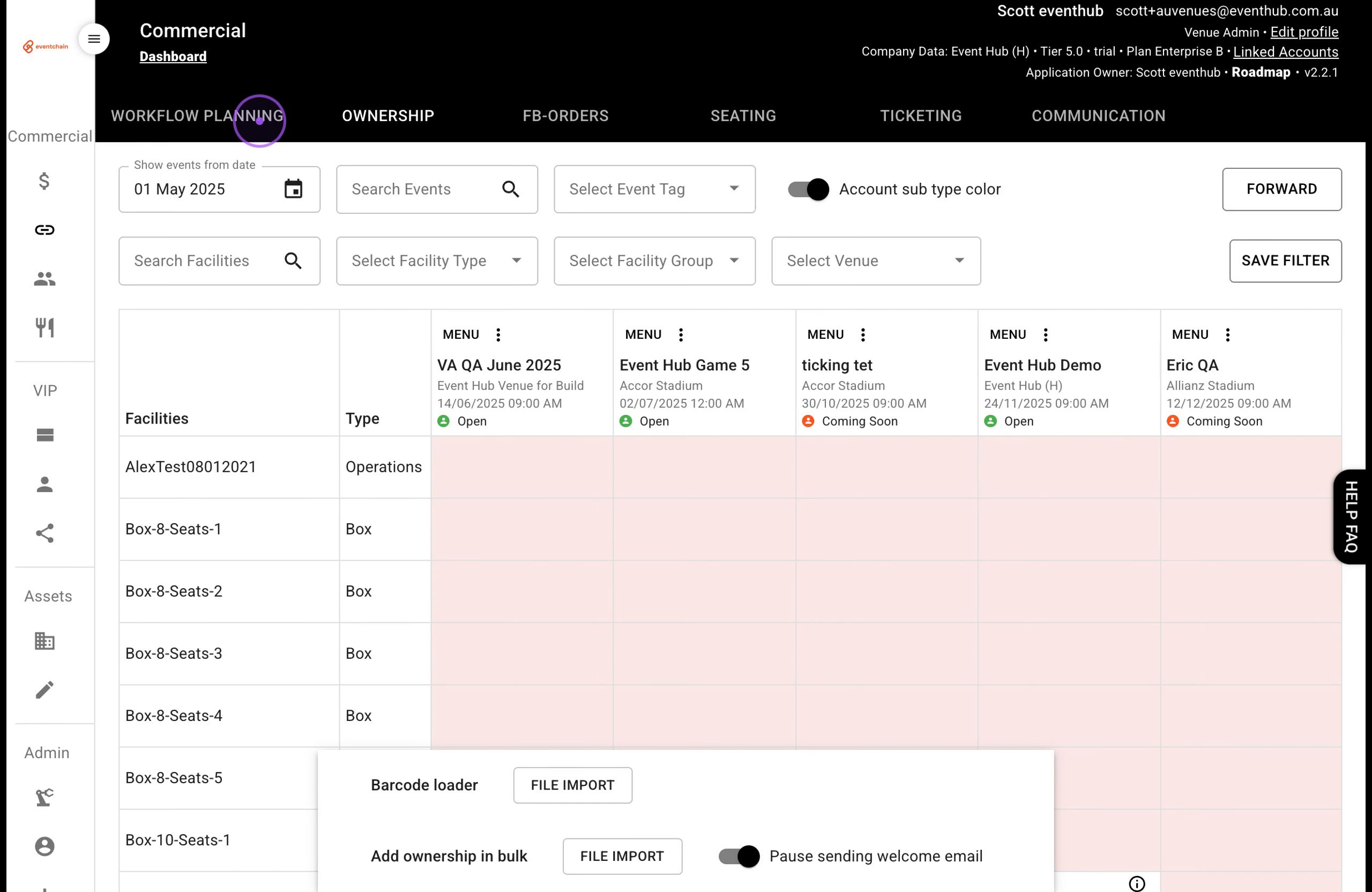The image size is (1372, 892).
Task: Expand the Select Facility Group dropdown
Action: click(654, 261)
